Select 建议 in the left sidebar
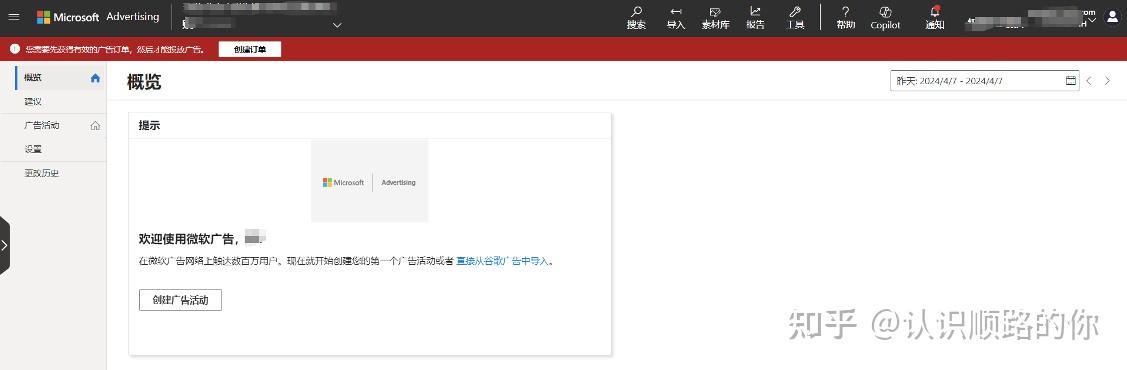This screenshot has height=370, width=1127. tap(32, 101)
